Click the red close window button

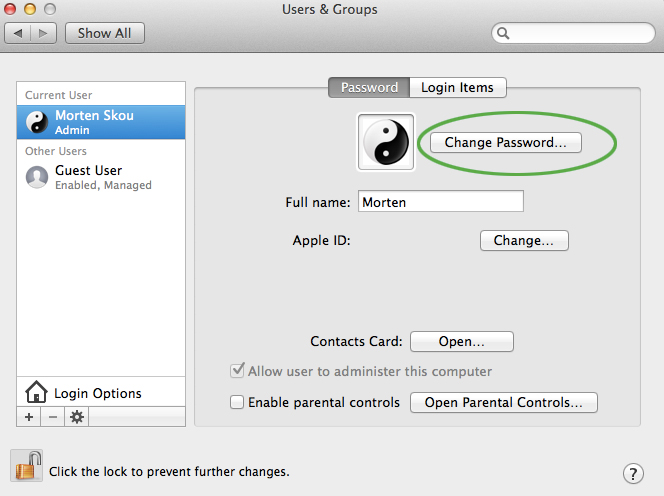(10, 9)
